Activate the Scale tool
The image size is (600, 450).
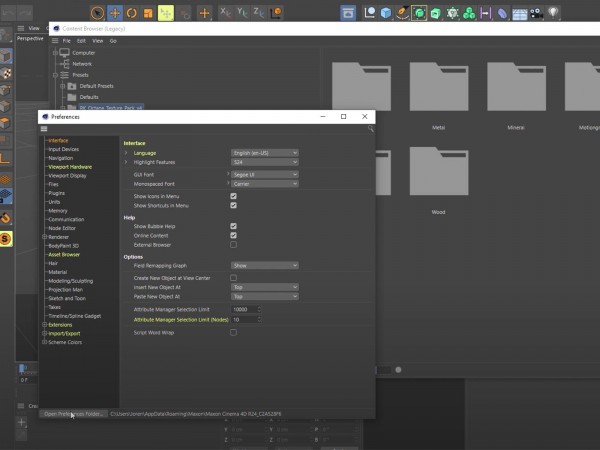click(x=148, y=13)
